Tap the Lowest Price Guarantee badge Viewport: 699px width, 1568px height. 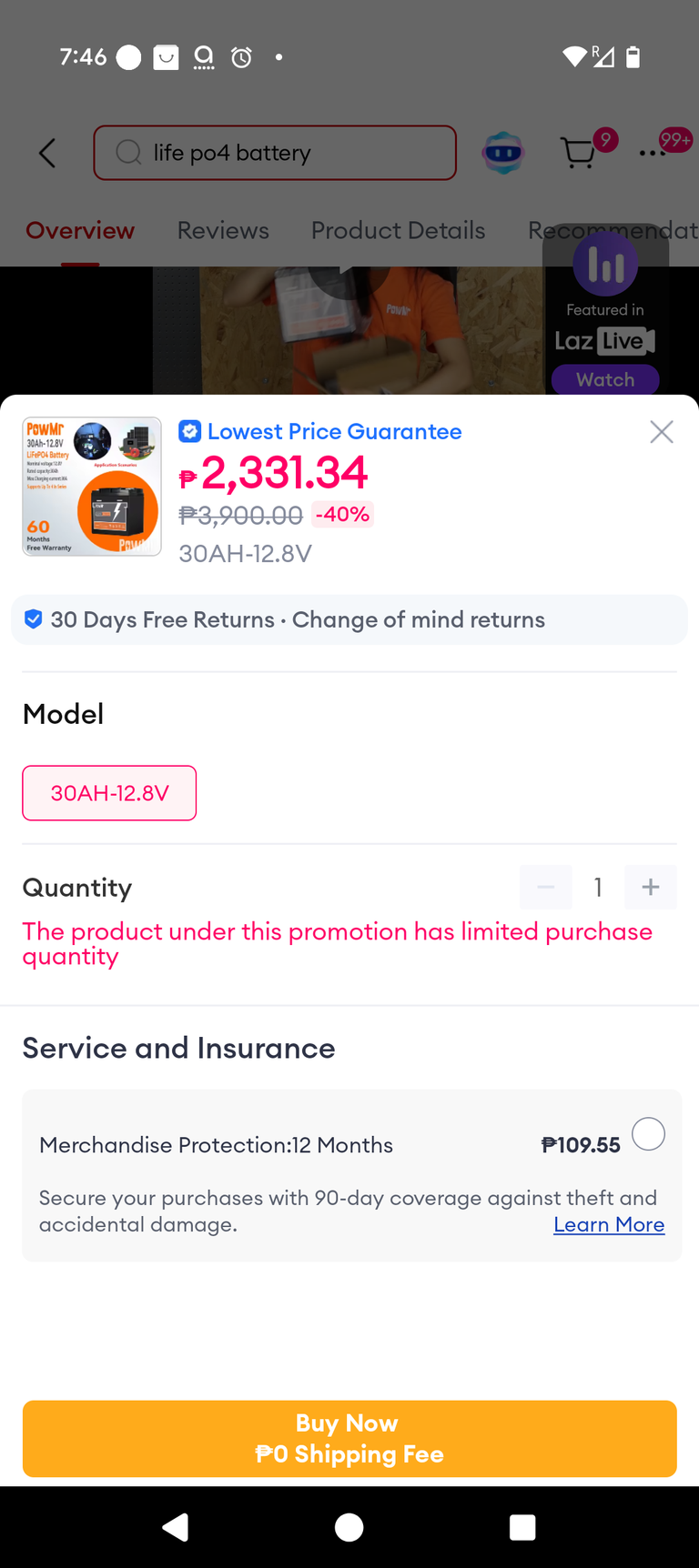tap(320, 431)
